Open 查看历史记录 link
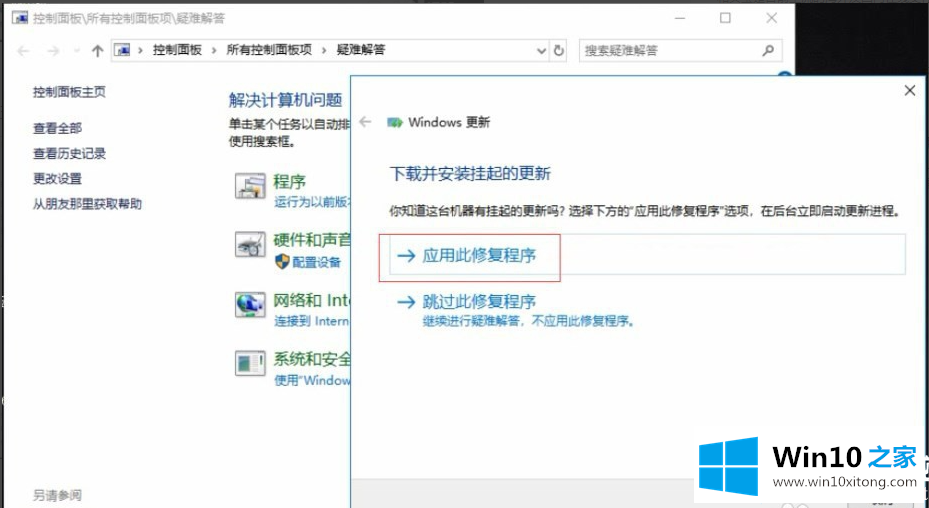 point(69,153)
